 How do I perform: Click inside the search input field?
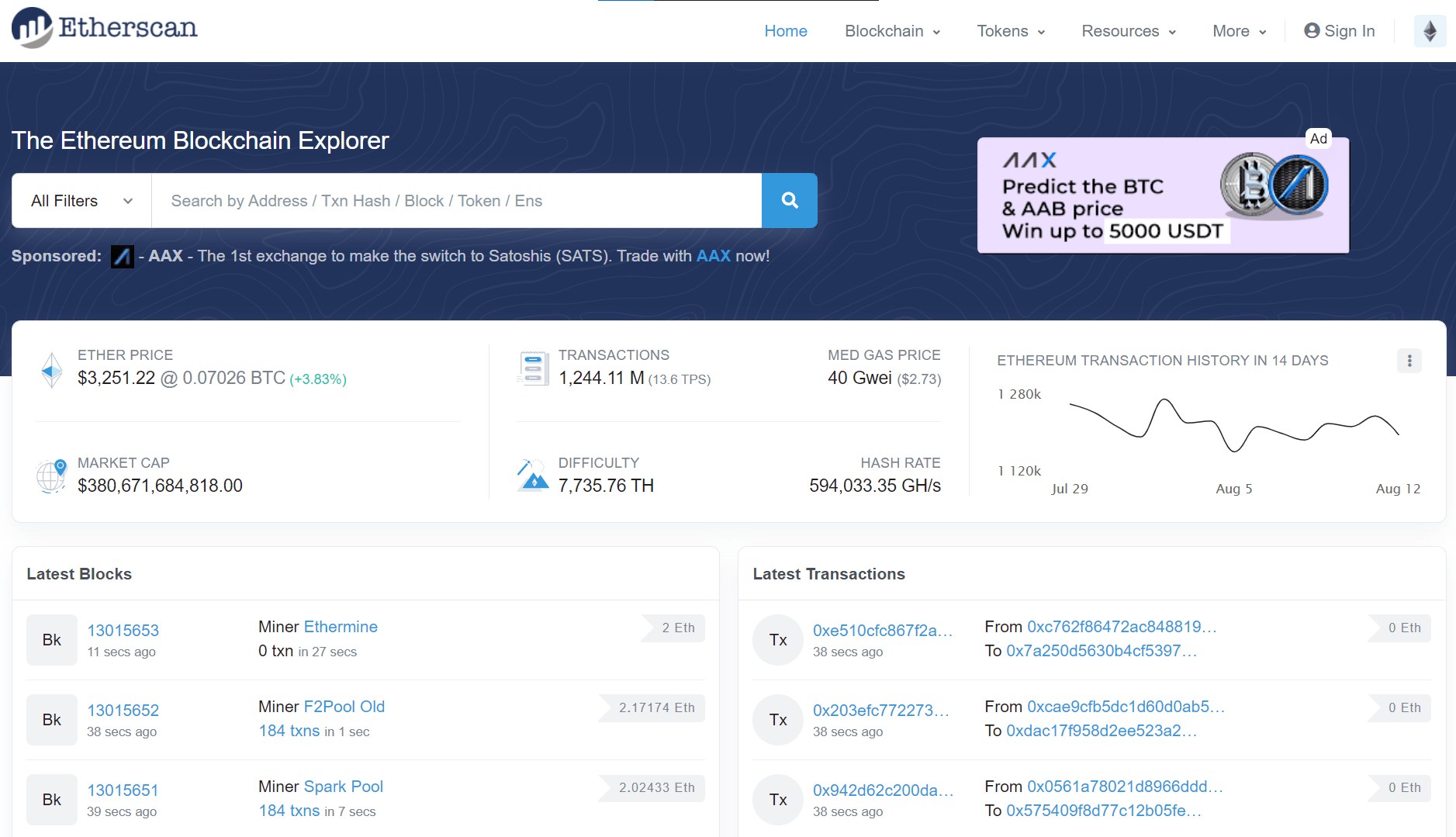458,200
